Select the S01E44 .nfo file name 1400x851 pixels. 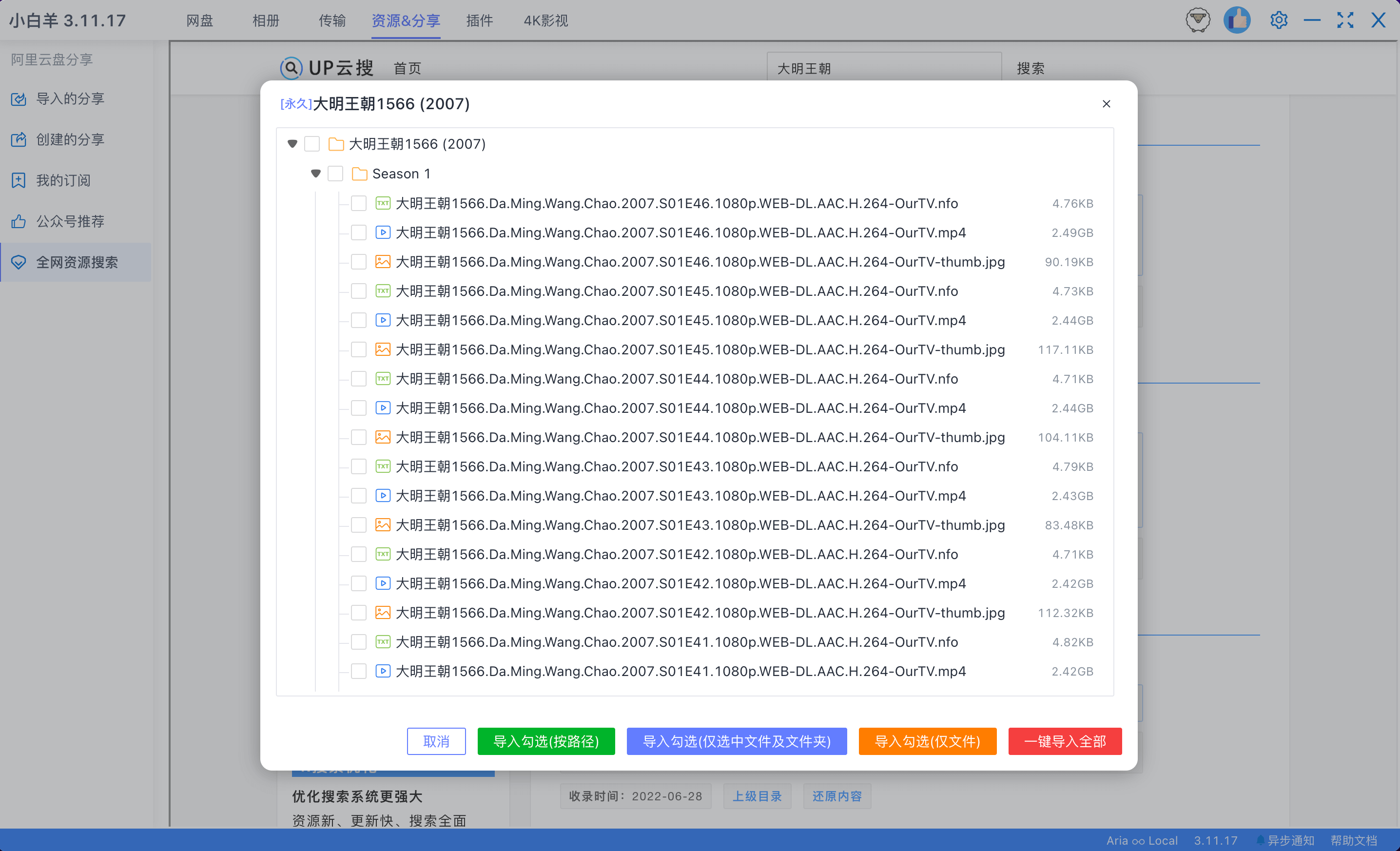677,379
